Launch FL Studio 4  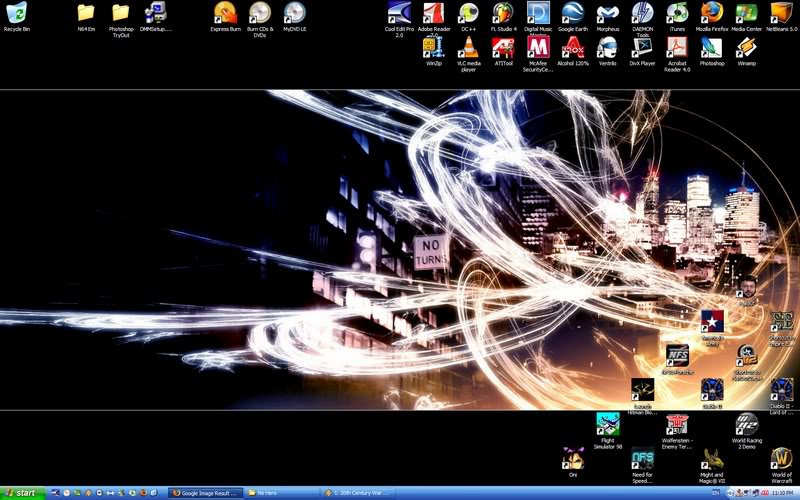pos(503,17)
